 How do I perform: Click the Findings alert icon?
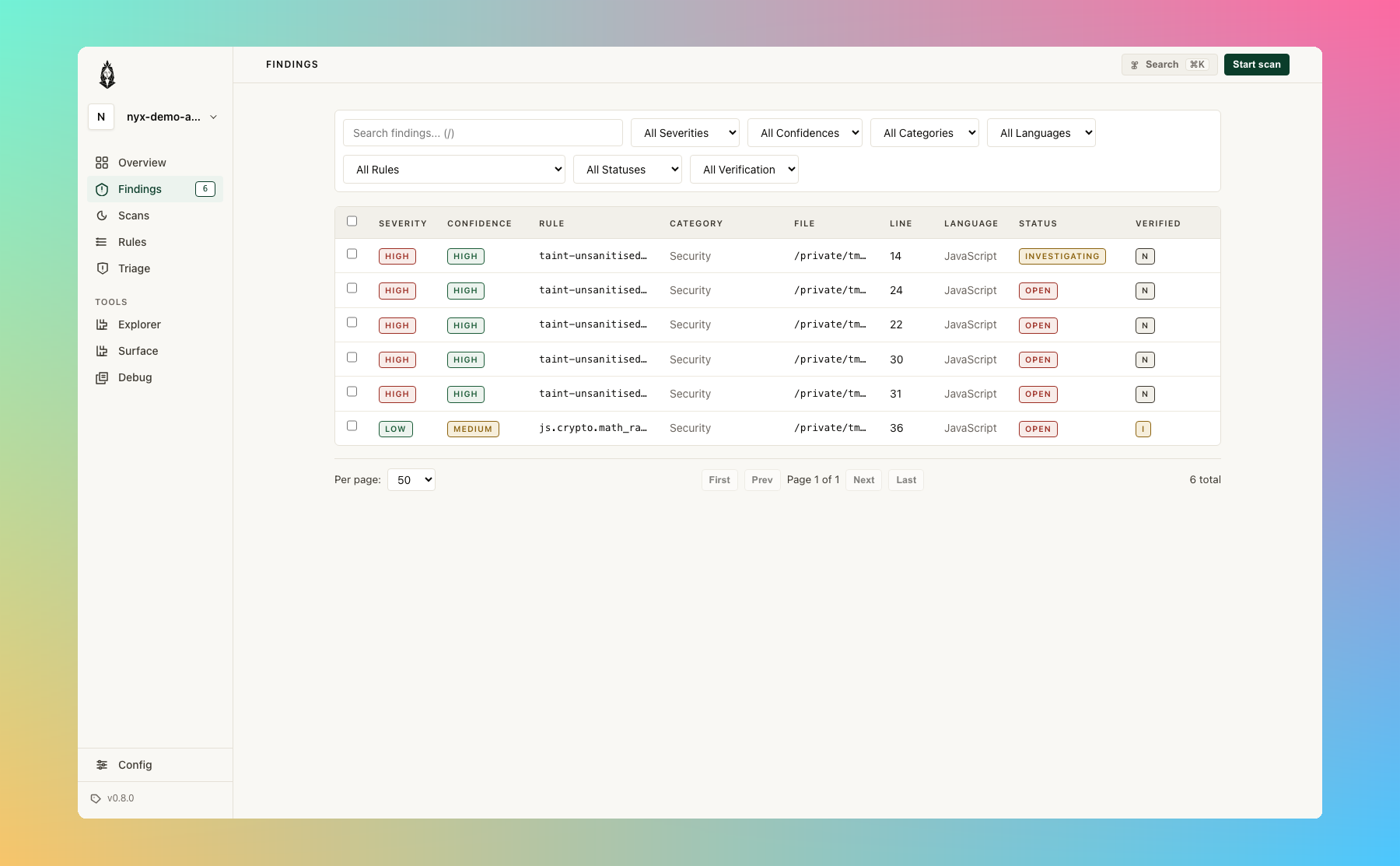click(102, 189)
